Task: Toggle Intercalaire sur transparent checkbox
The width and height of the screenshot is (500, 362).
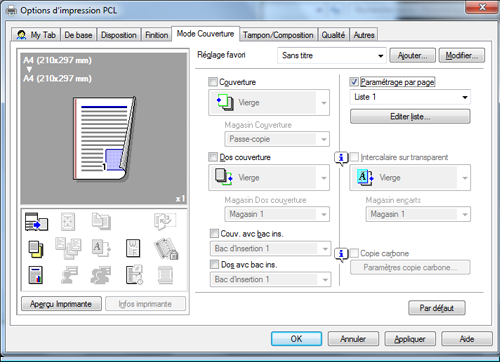Action: pos(354,157)
